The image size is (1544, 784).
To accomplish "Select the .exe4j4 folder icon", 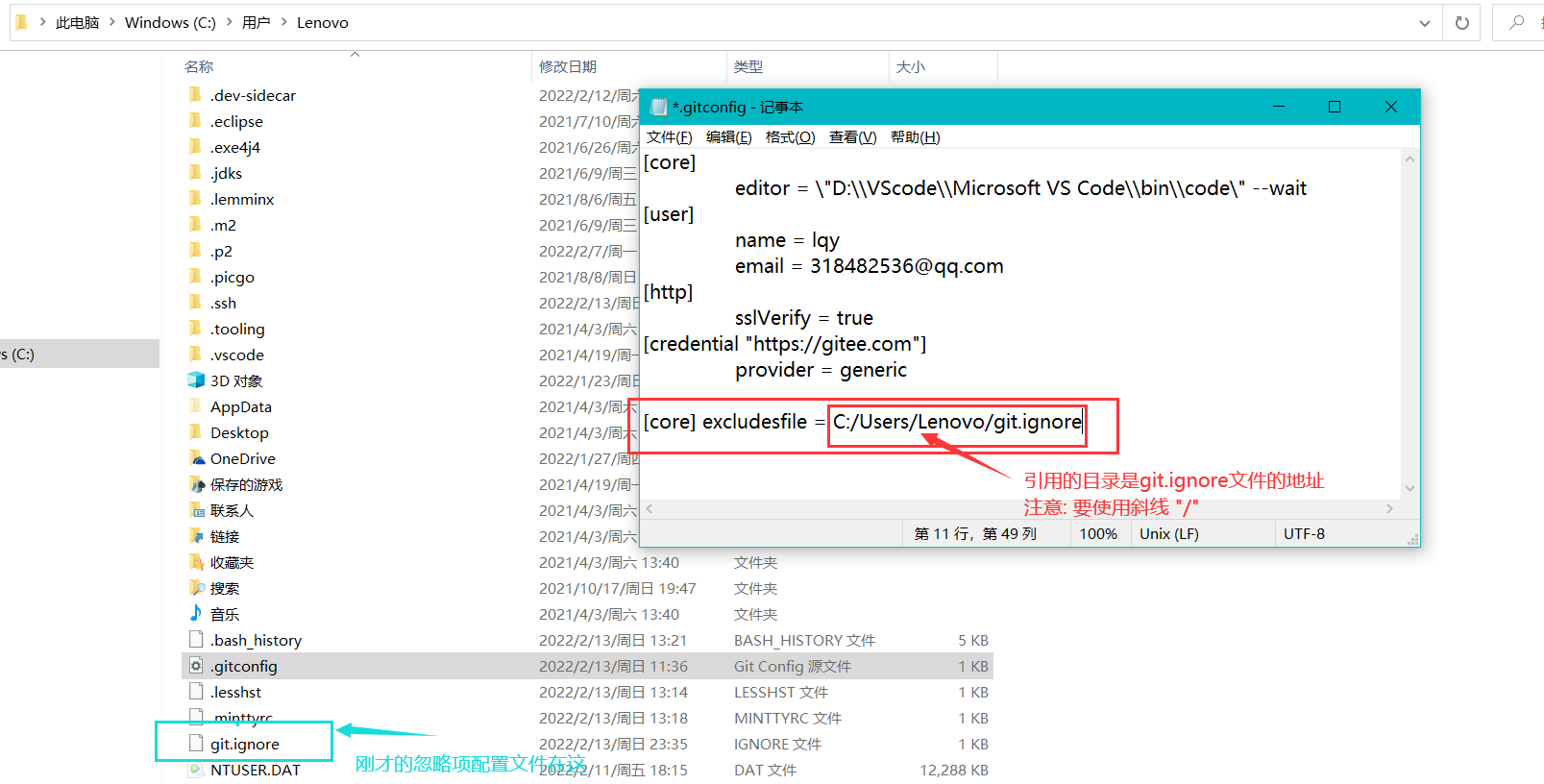I will [196, 147].
